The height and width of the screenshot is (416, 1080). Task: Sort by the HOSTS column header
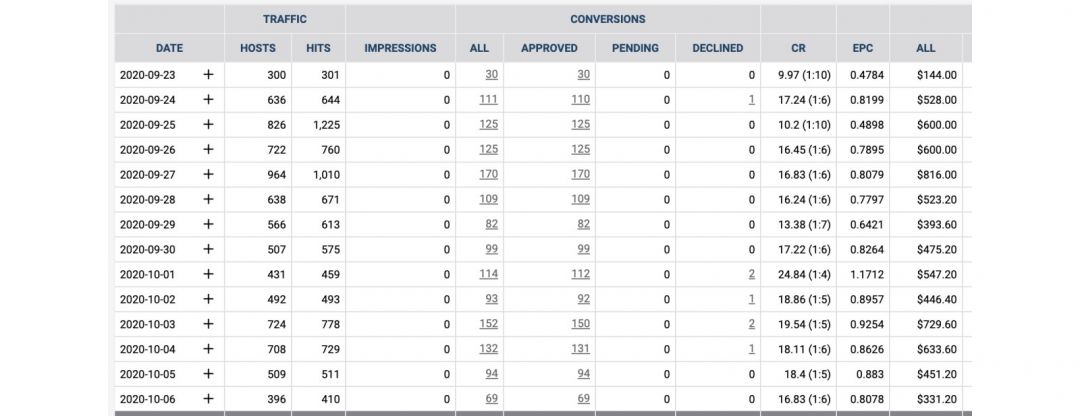[258, 48]
